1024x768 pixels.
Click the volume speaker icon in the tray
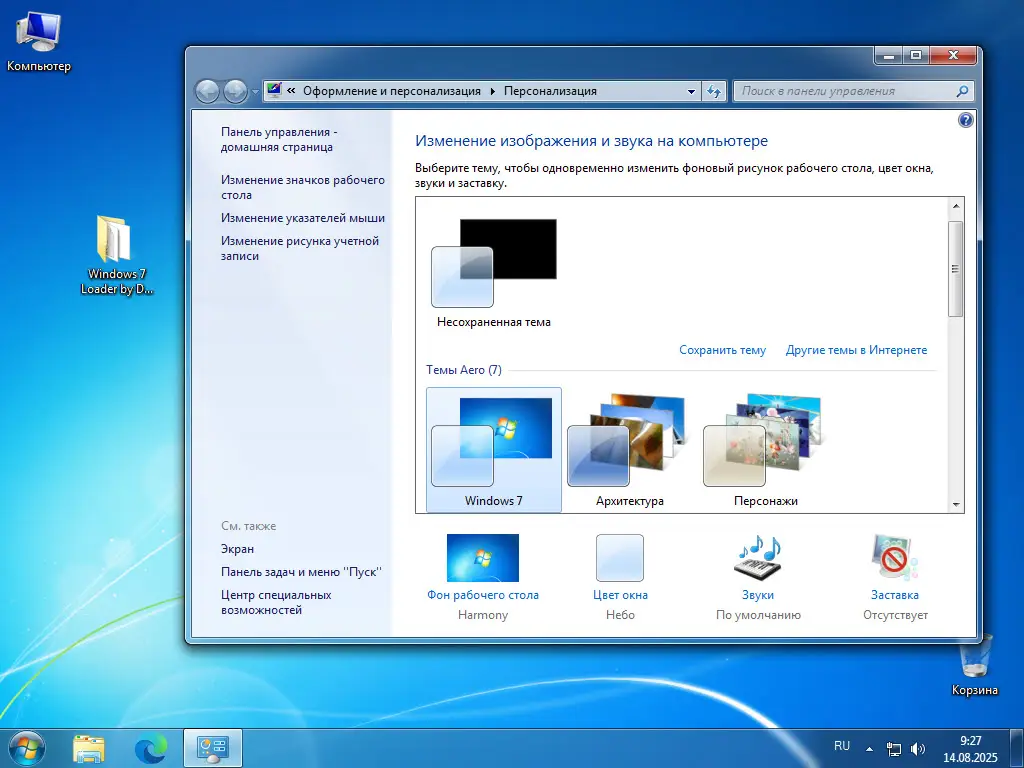pyautogui.click(x=917, y=747)
